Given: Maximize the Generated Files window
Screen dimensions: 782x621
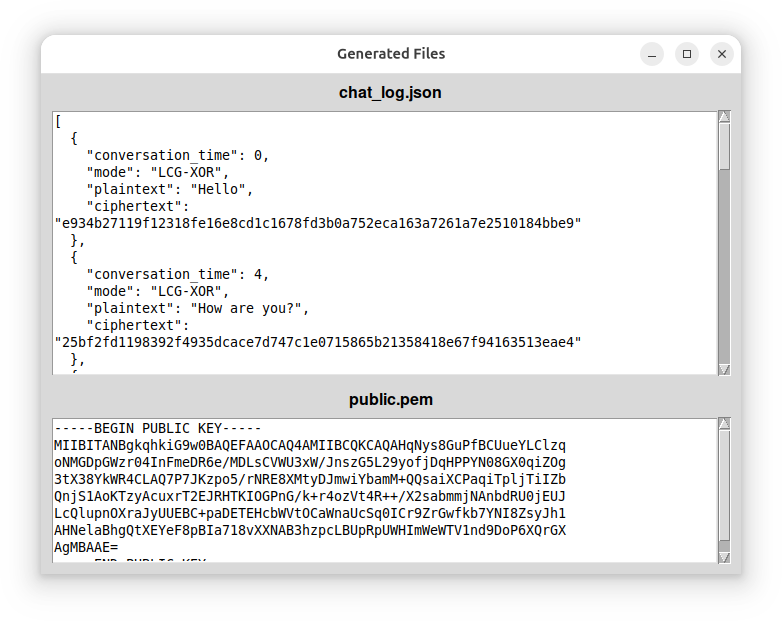Looking at the screenshot, I should point(686,54).
